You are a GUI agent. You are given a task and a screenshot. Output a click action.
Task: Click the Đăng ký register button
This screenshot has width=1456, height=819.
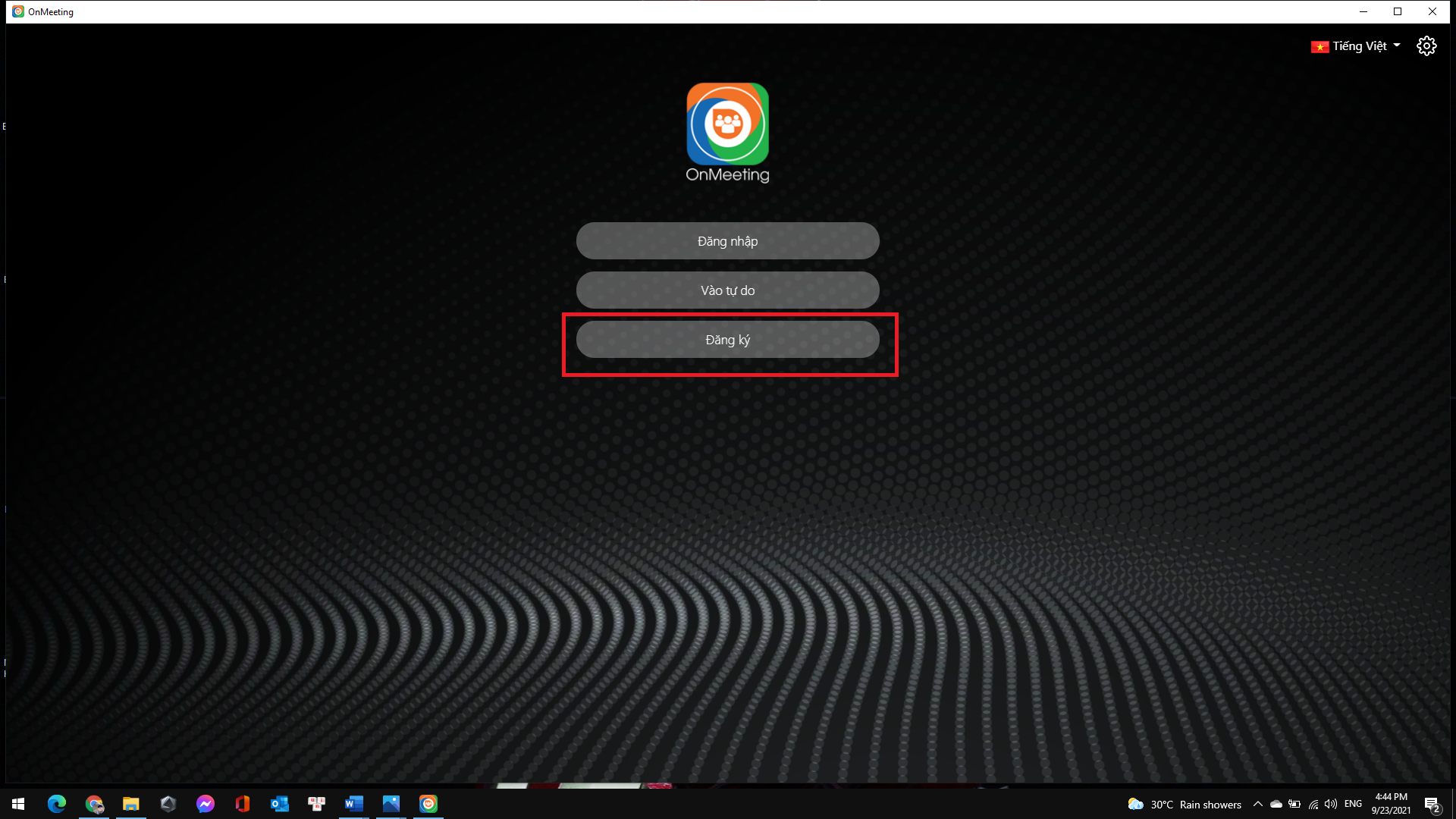(x=727, y=340)
